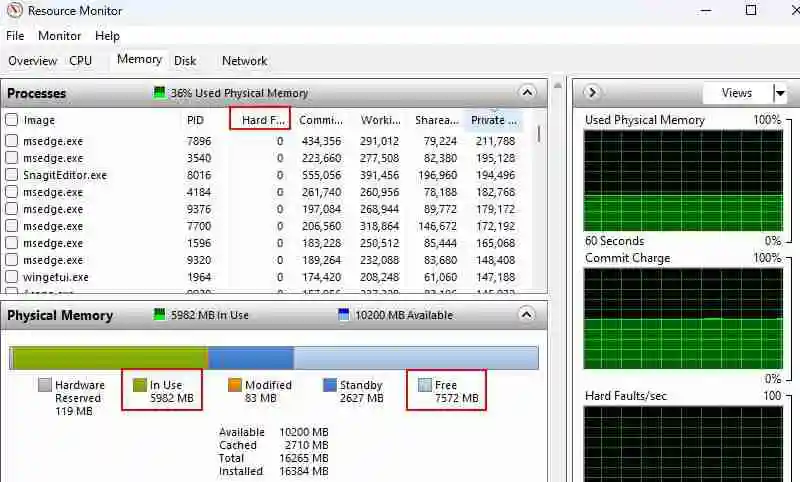800x482 pixels.
Task: Click the Free light-blue segment of memory bar
Action: (416, 358)
